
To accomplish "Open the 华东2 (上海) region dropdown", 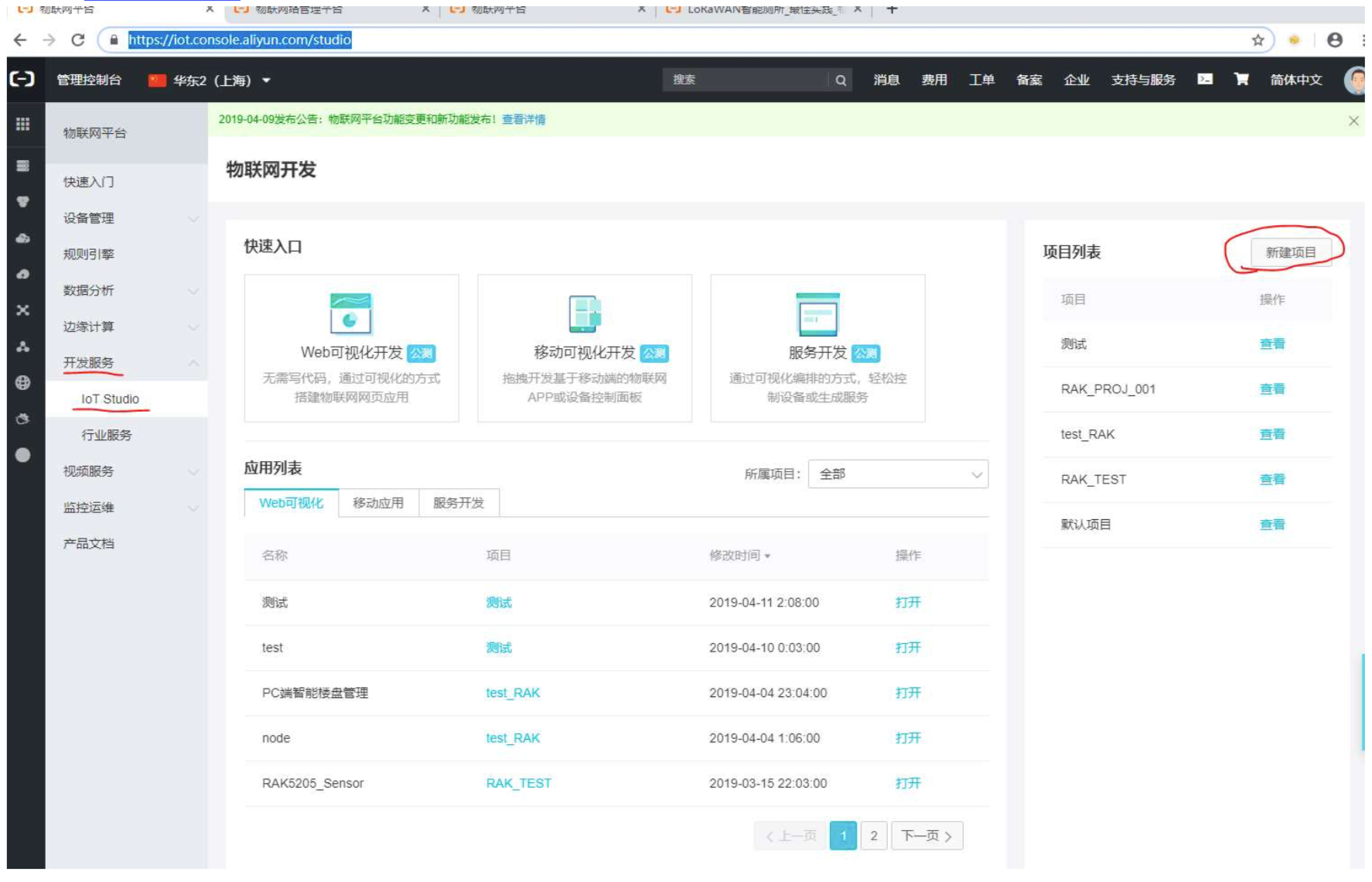I will tap(206, 80).
